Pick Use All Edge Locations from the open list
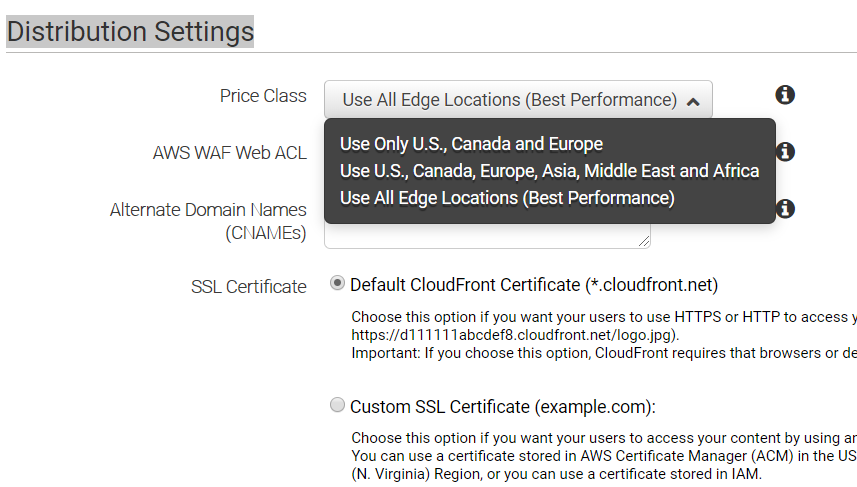The image size is (857, 487). [507, 198]
